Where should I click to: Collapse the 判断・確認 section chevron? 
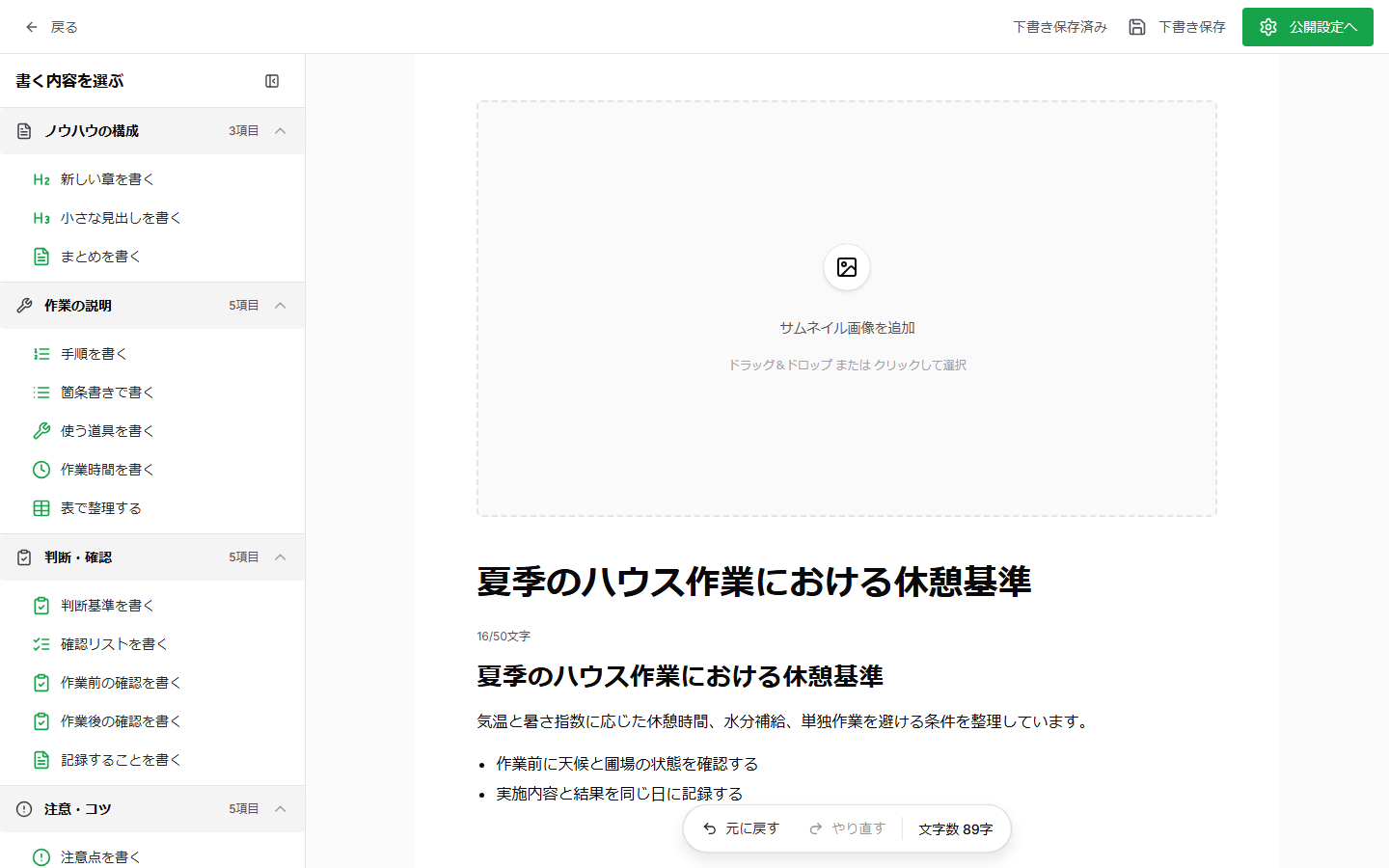(x=281, y=557)
